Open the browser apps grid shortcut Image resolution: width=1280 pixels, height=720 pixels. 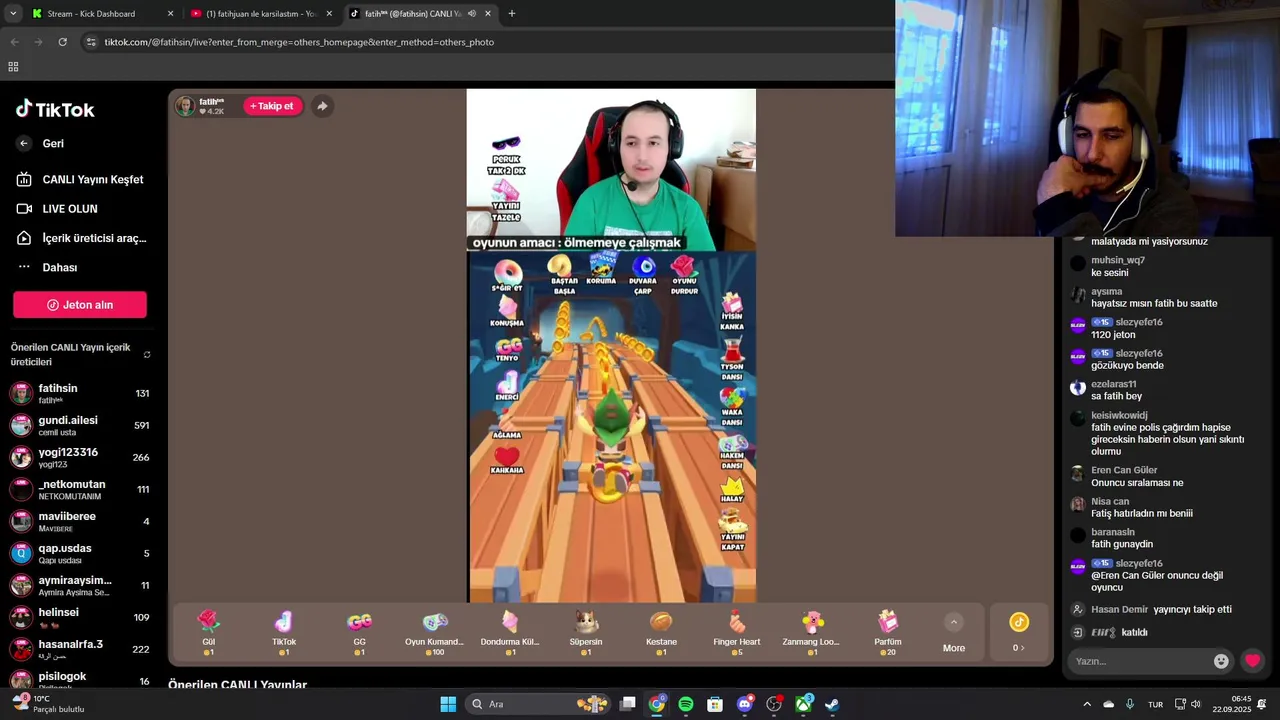pos(13,67)
